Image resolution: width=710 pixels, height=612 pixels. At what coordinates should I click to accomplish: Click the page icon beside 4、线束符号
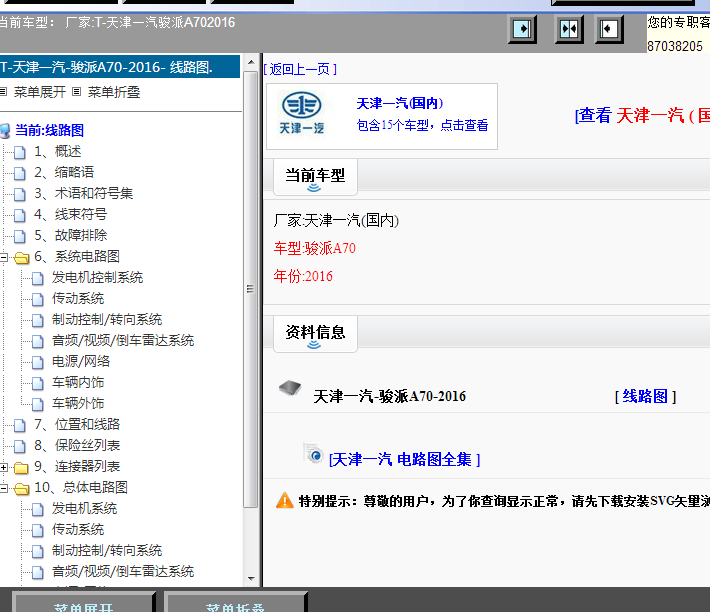point(19,215)
